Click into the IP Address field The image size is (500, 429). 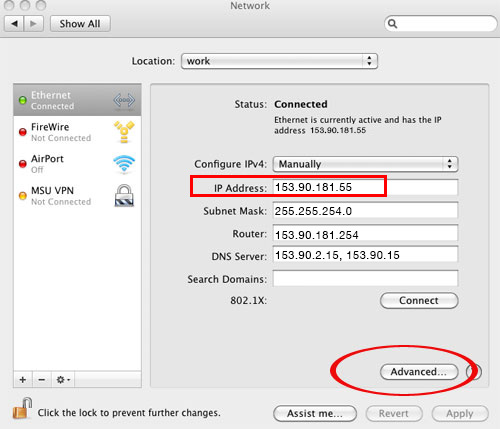click(365, 187)
